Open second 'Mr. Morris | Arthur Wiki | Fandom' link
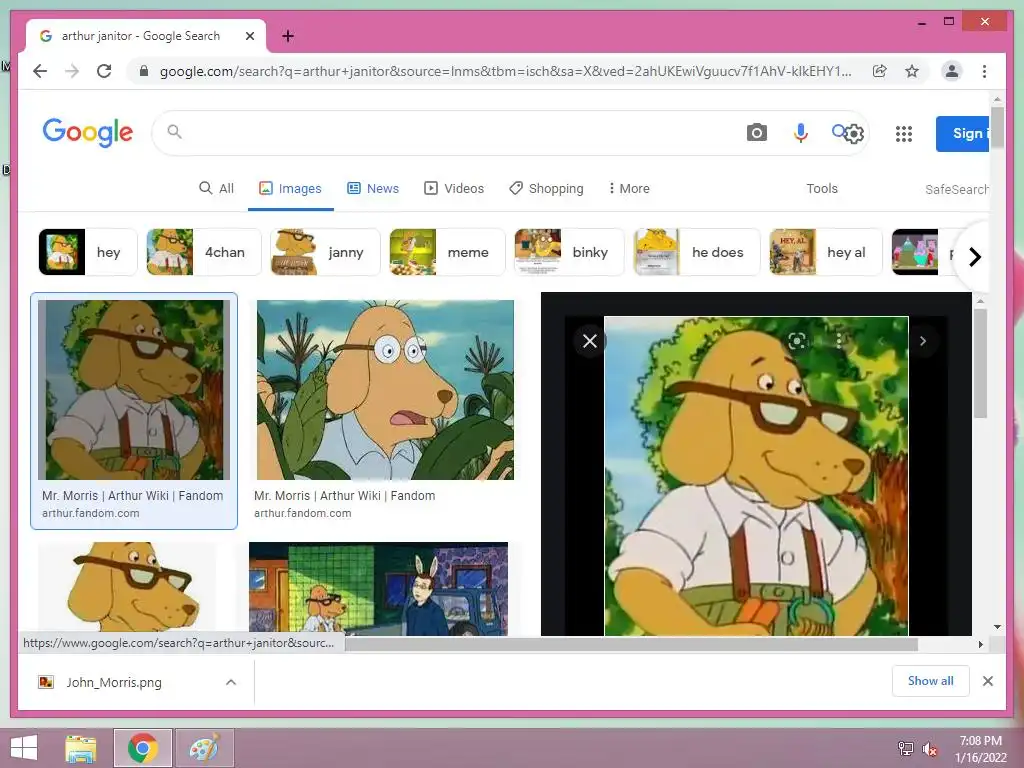This screenshot has height=768, width=1024. pyautogui.click(x=345, y=496)
